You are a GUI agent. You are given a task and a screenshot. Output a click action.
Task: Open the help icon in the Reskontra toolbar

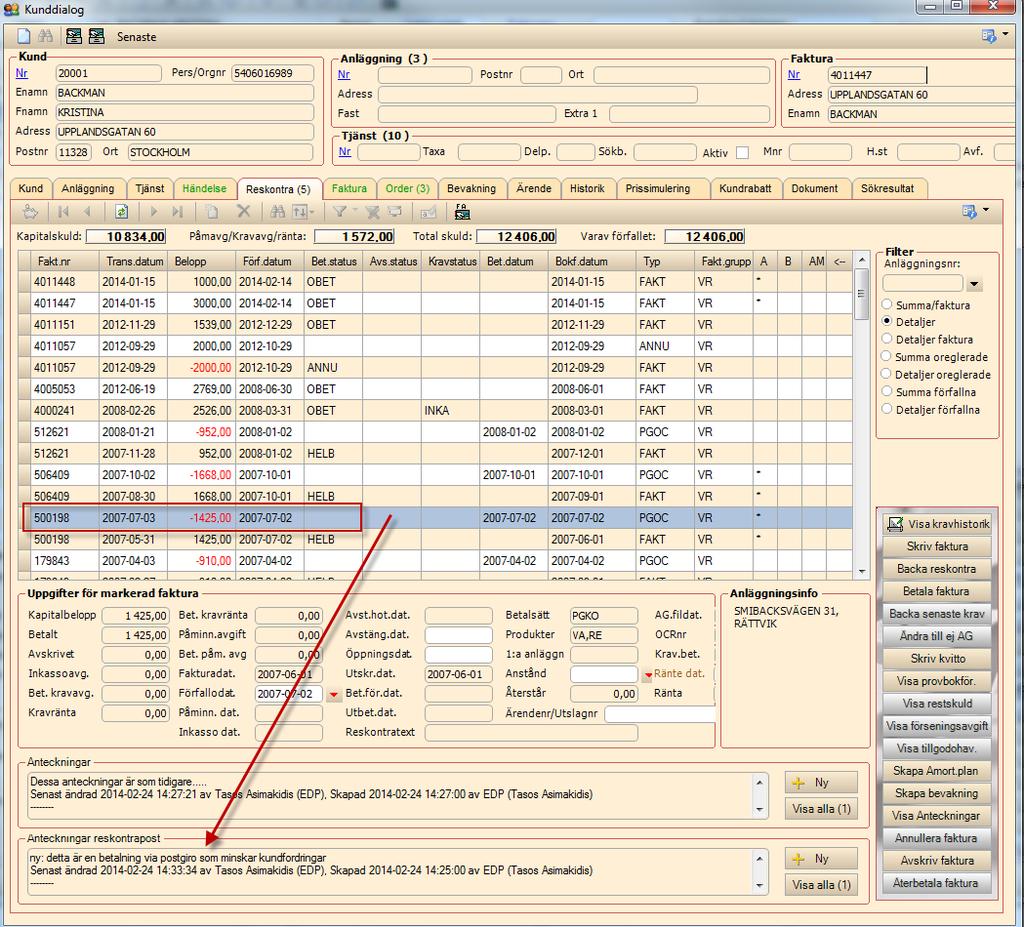coord(969,211)
